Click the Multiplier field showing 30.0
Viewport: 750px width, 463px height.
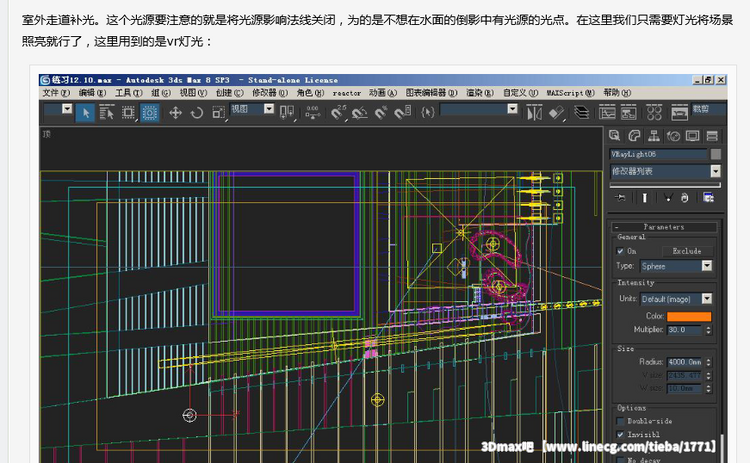[684, 330]
